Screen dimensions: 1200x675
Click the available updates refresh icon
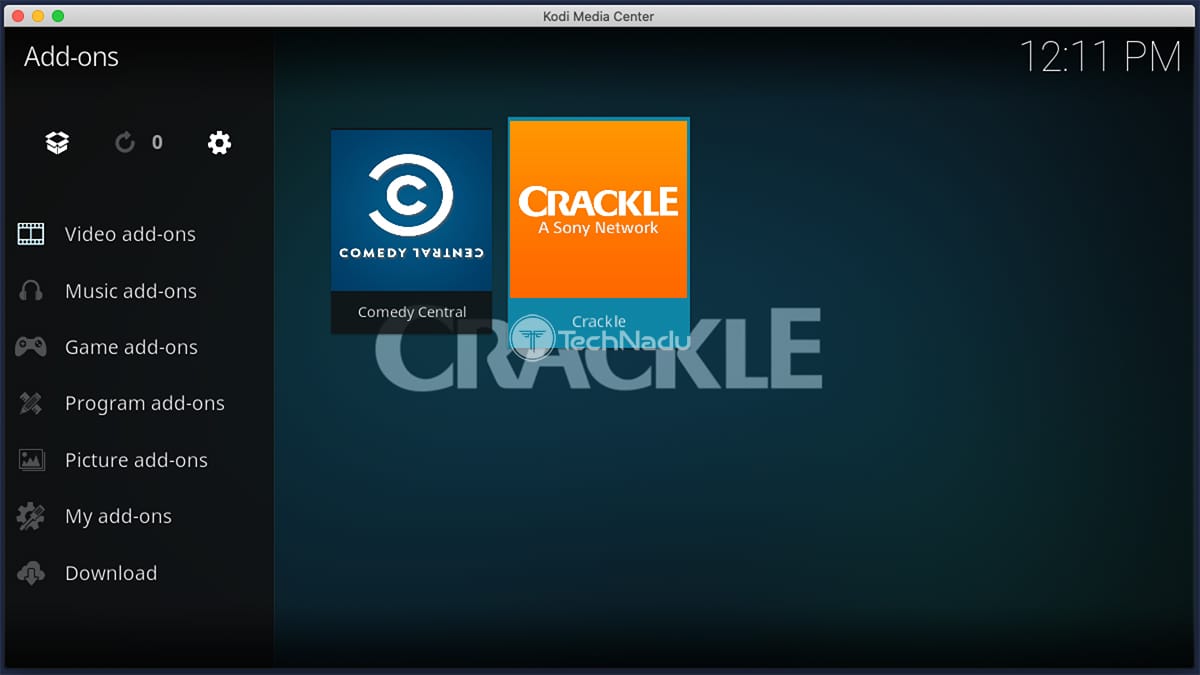(125, 143)
